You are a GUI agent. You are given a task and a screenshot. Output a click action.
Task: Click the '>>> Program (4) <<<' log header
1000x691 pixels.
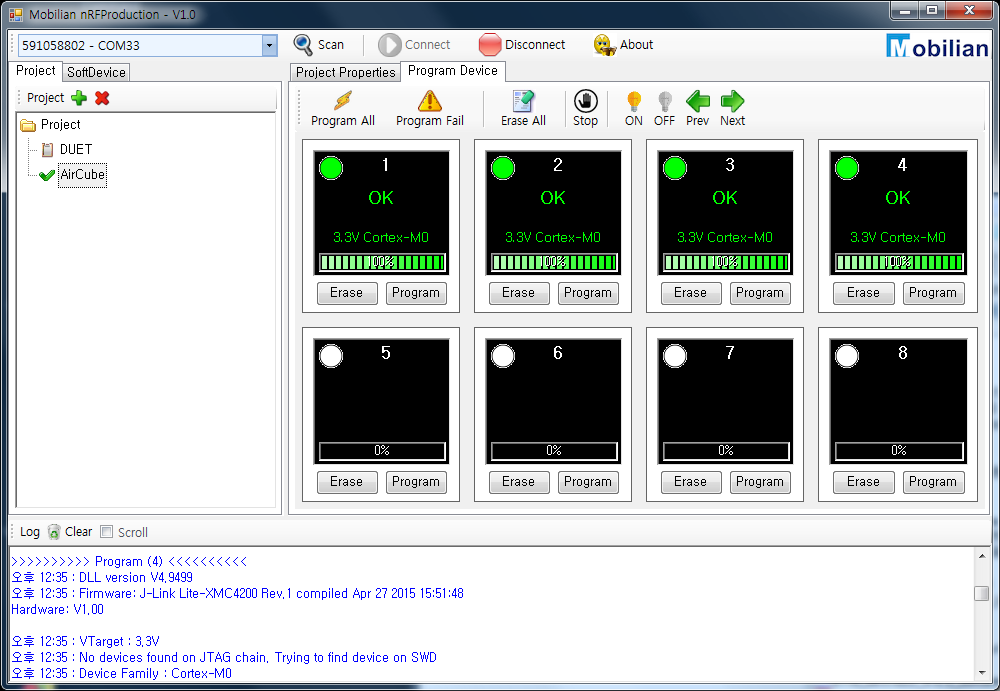point(129,561)
